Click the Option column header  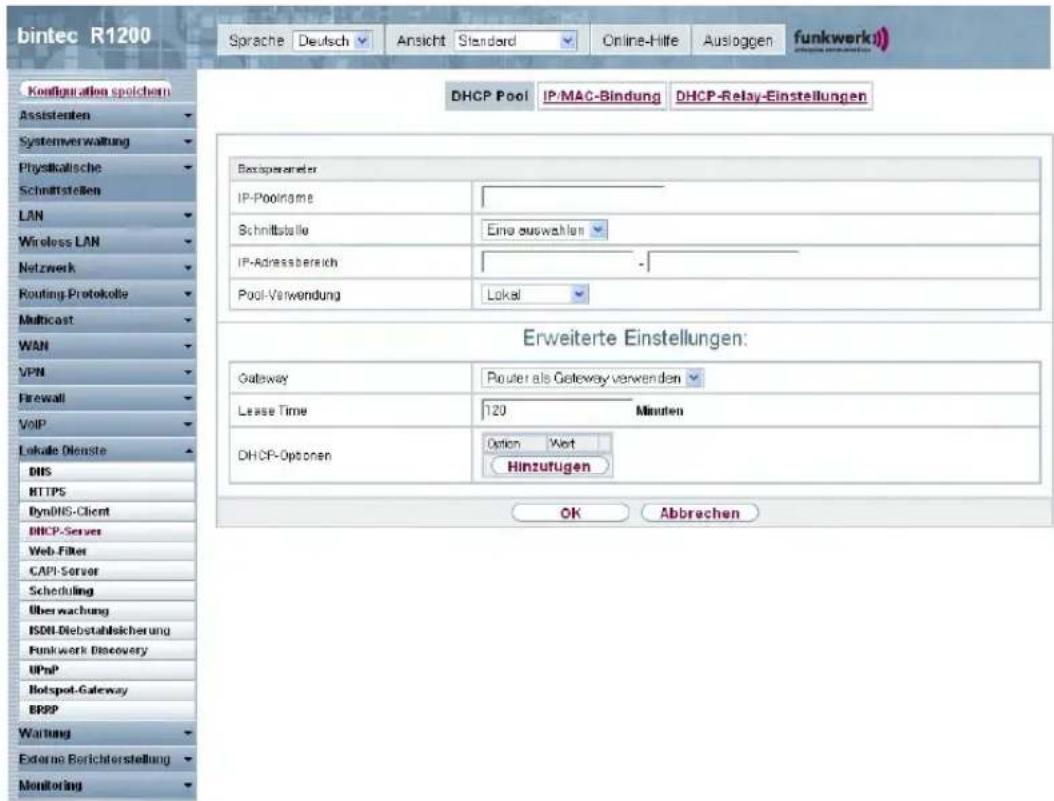[x=514, y=444]
